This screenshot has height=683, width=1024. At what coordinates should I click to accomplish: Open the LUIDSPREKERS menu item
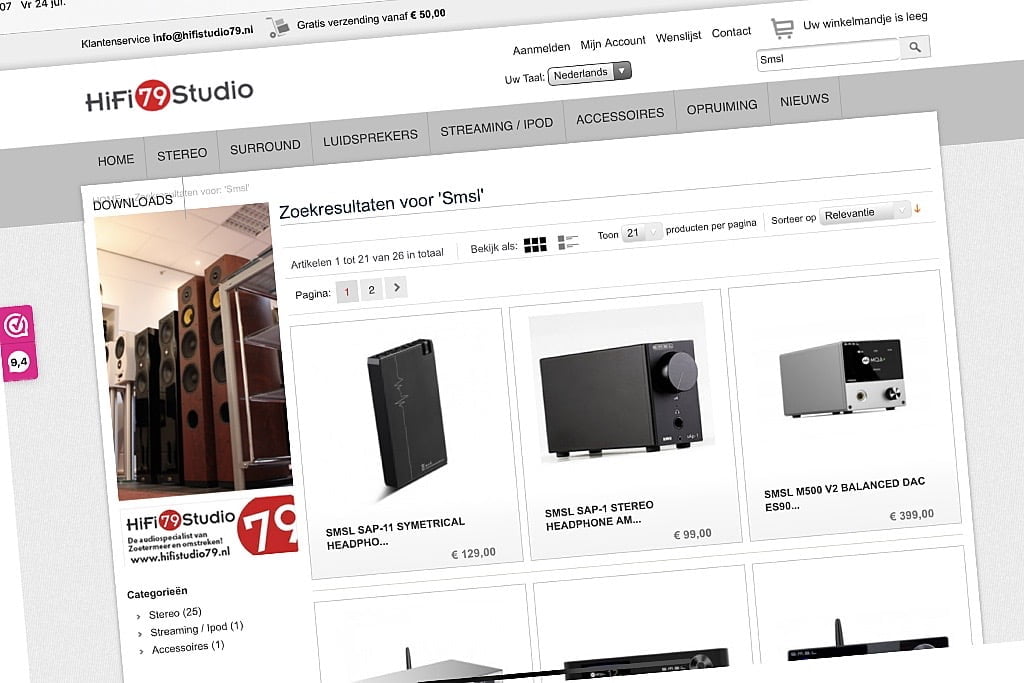coord(370,138)
